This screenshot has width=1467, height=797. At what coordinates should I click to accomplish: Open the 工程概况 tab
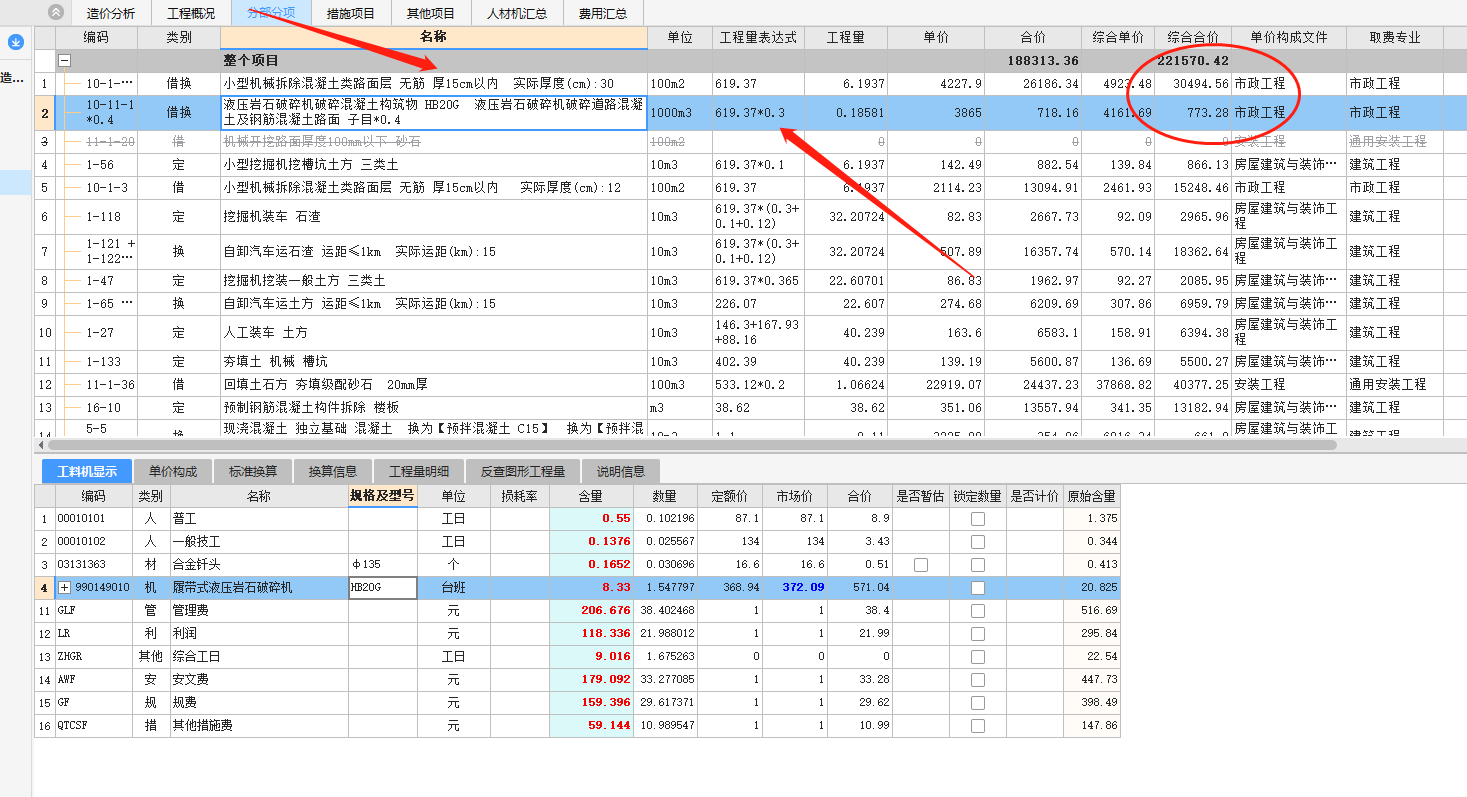[191, 13]
